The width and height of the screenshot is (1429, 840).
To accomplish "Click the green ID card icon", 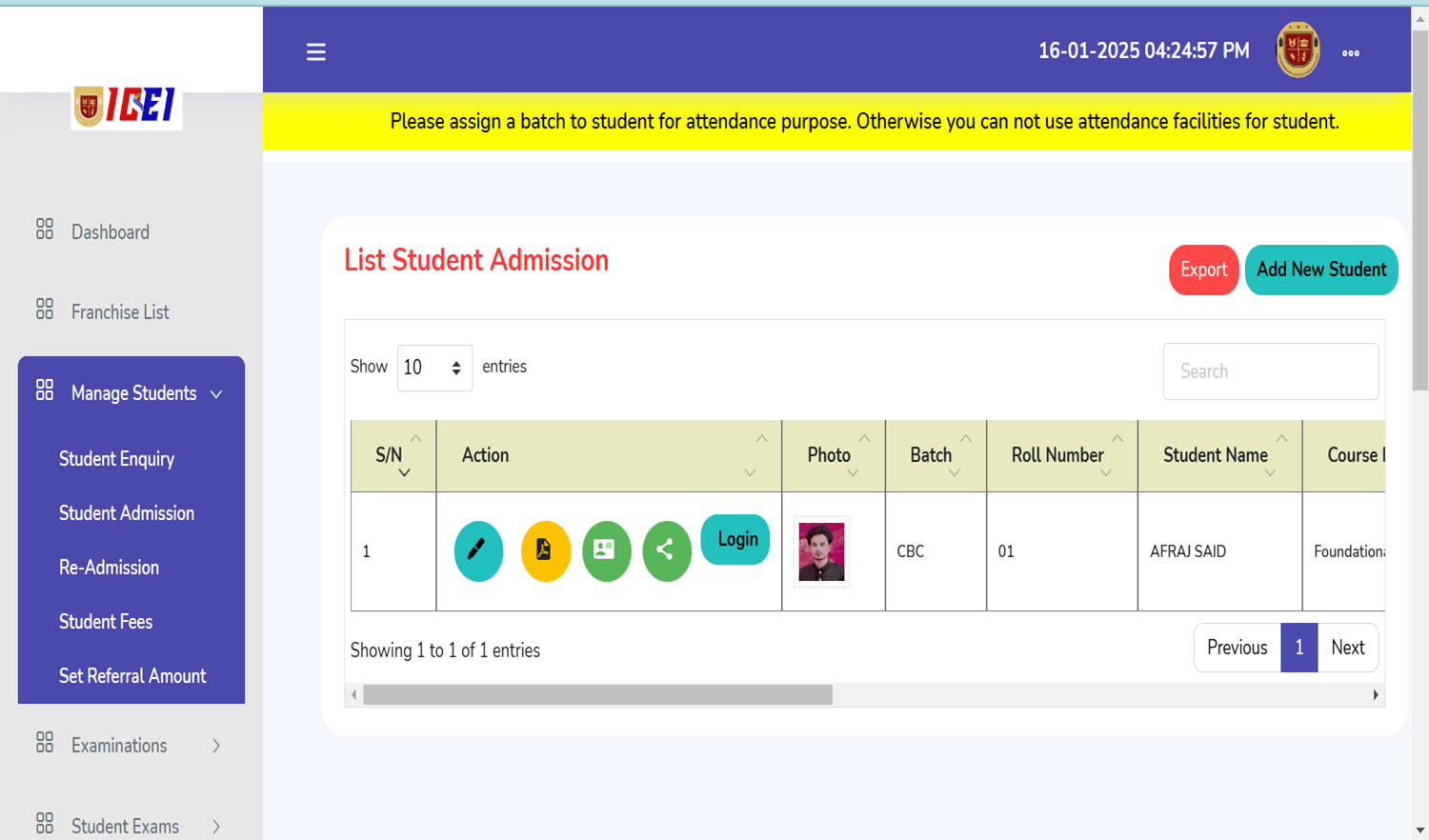I will click(606, 550).
